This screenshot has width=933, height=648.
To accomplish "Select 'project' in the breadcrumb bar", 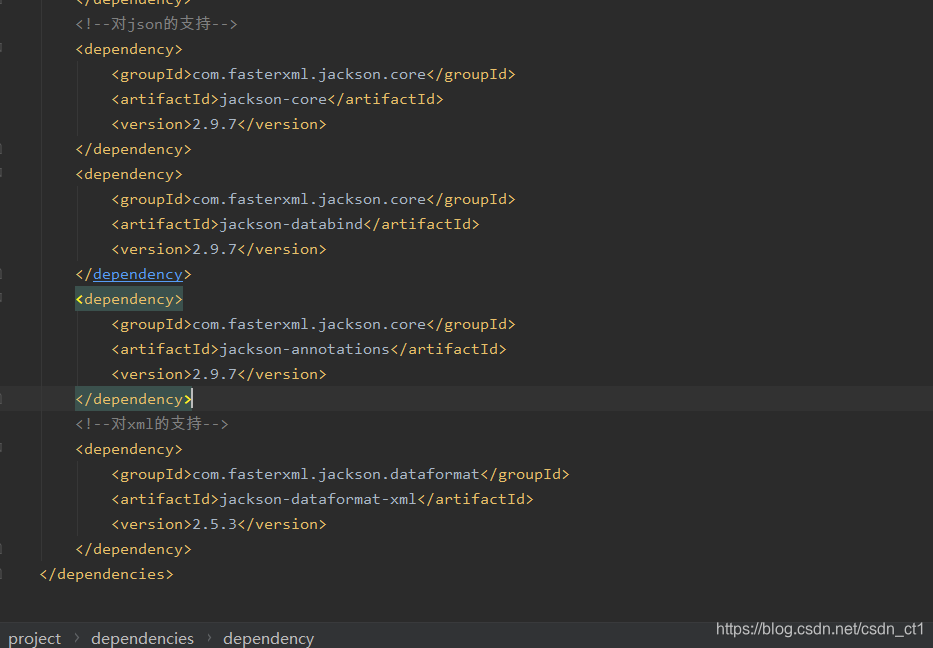I will point(35,638).
